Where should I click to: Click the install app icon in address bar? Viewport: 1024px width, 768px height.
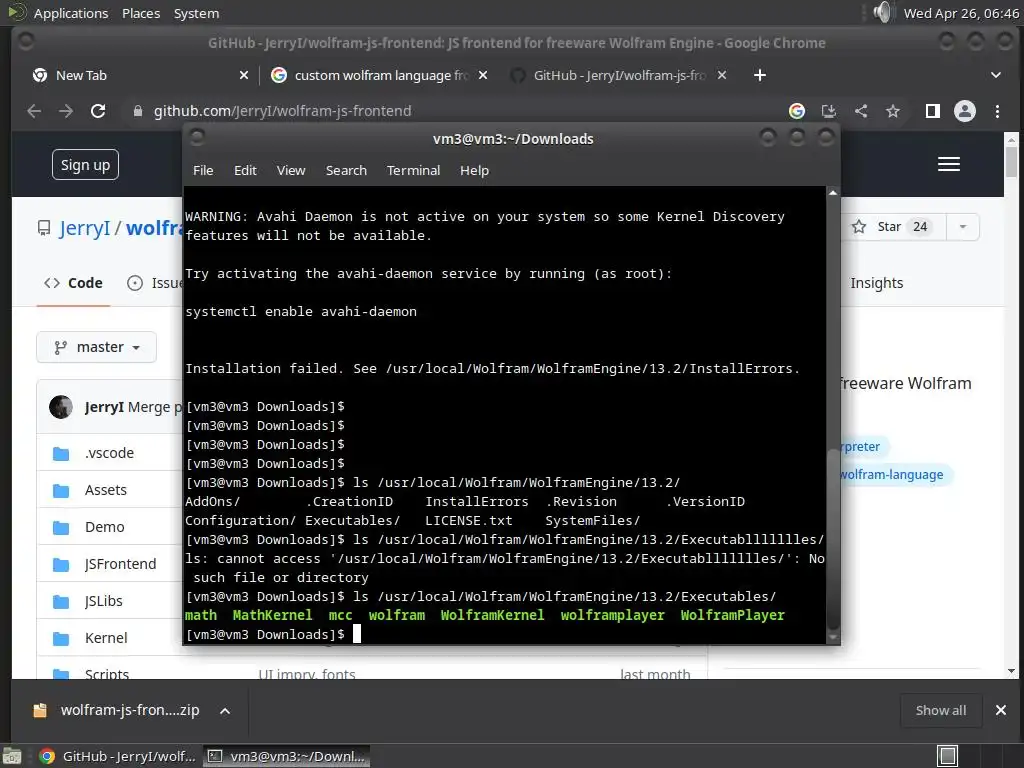(829, 111)
